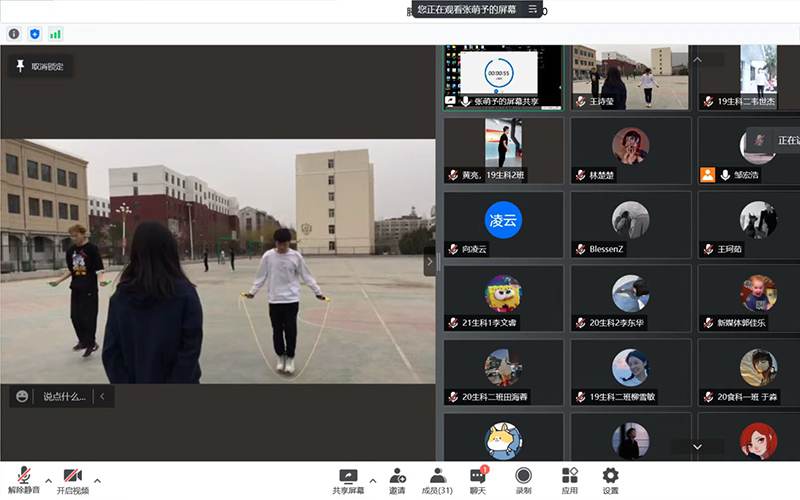Click the muted mic icon beside 19生科二班柳雪敏

click(581, 396)
